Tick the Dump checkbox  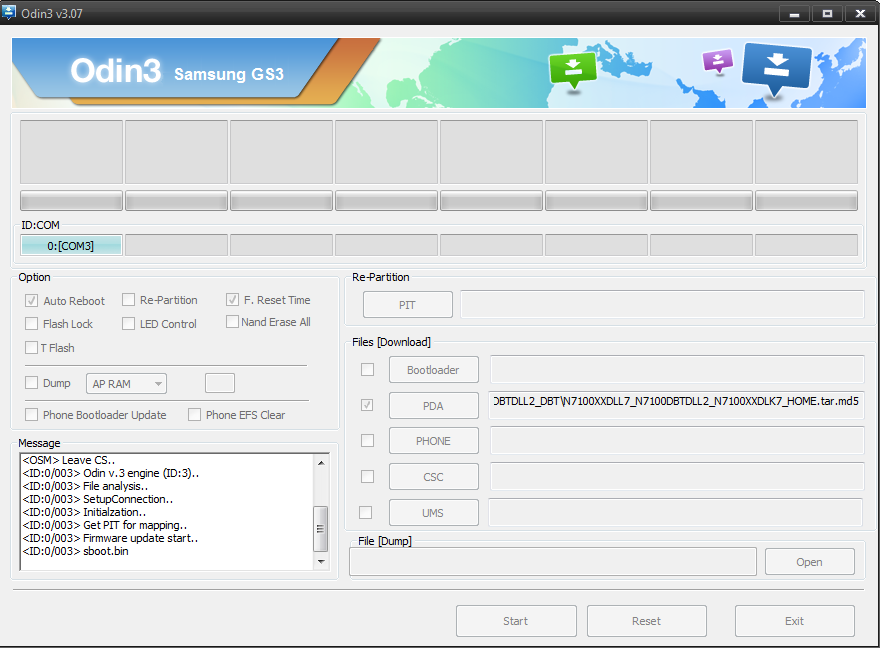(31, 383)
